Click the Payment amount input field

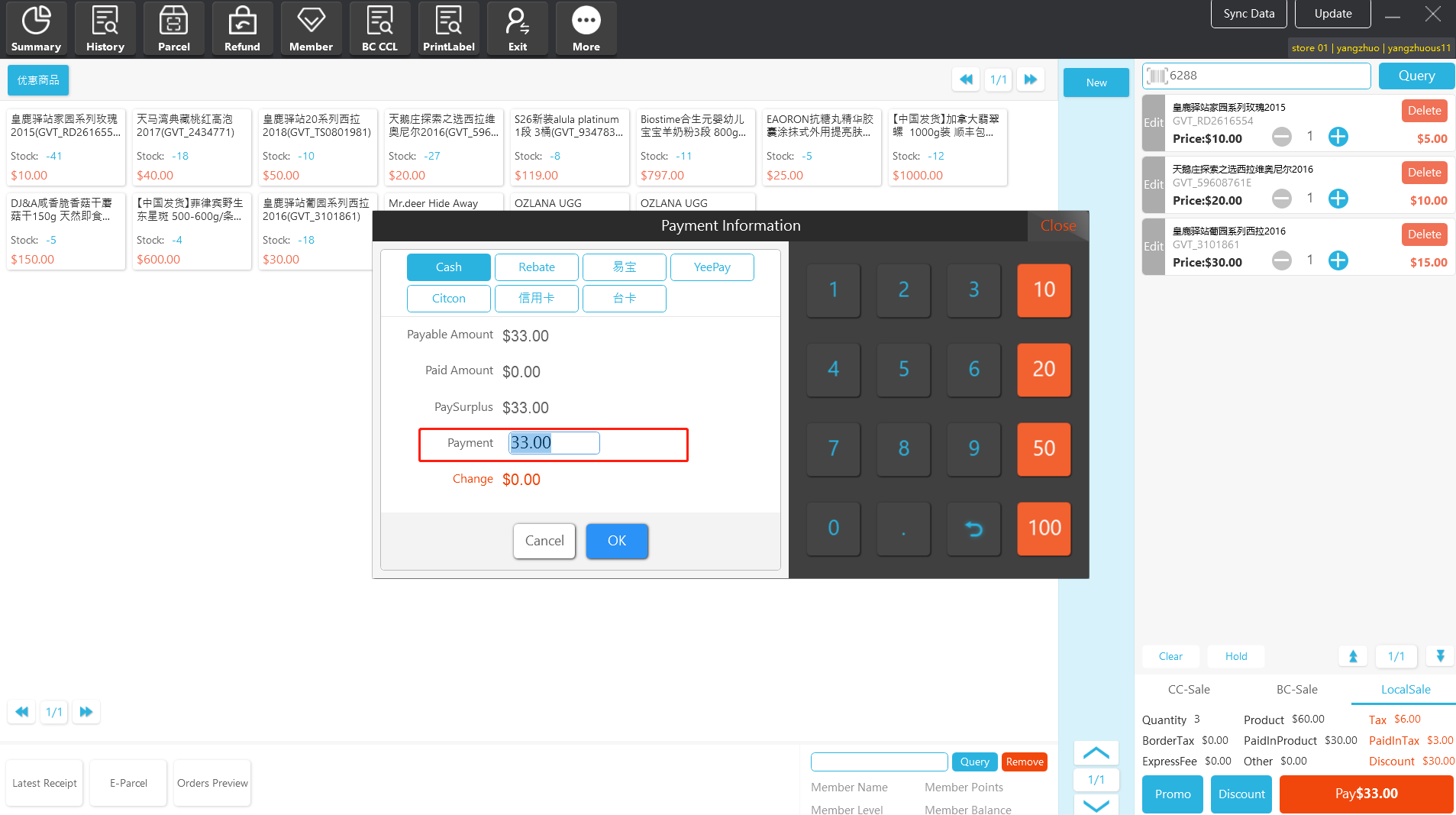[x=554, y=443]
